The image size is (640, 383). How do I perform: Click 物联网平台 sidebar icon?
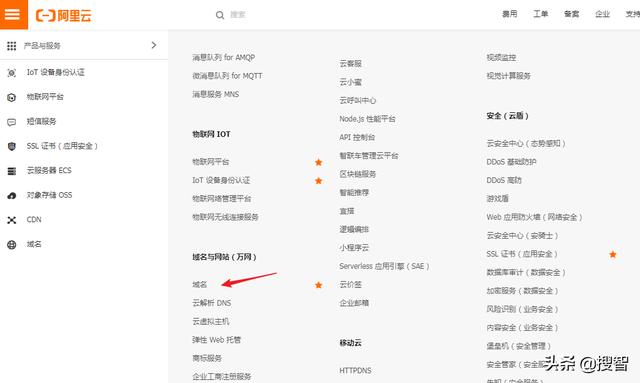click(12, 98)
